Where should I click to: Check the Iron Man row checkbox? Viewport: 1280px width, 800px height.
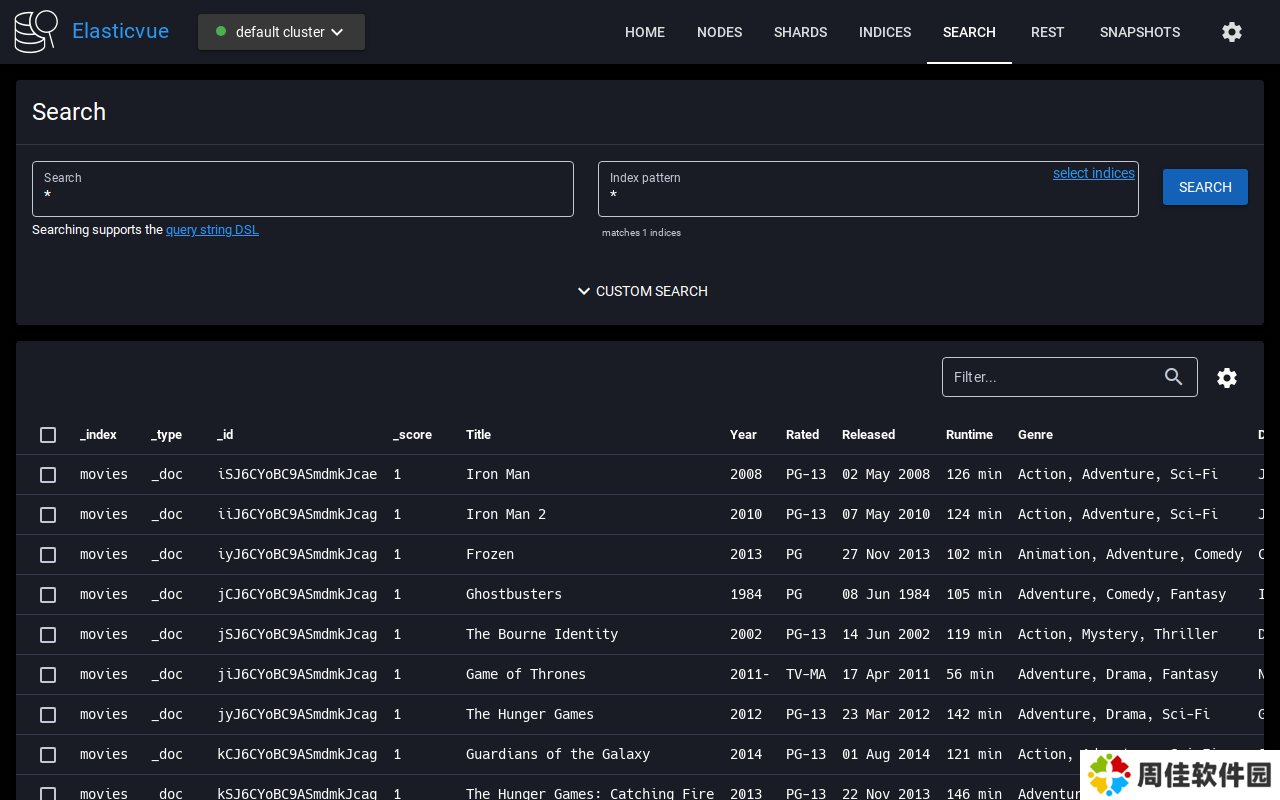coord(48,475)
